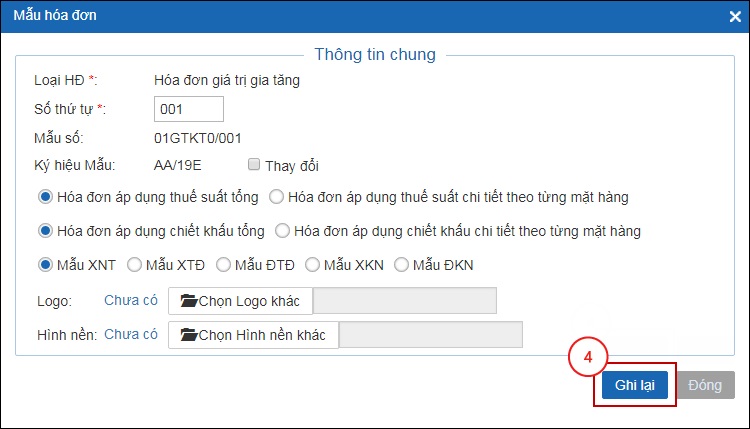Select Hóa đơn áp dụng thuế suất tổng
The height and width of the screenshot is (429, 750).
pyautogui.click(x=45, y=197)
